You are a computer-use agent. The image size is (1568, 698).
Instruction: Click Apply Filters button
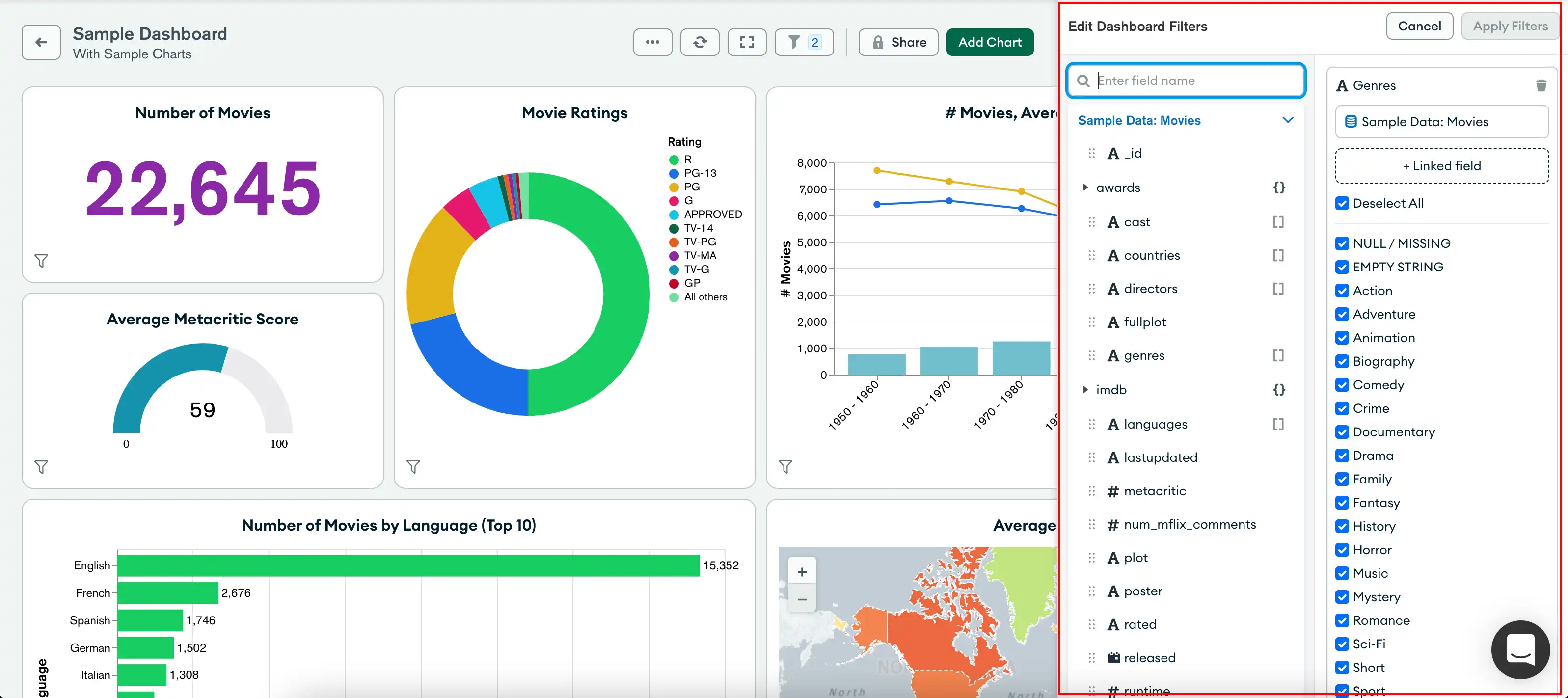[1510, 26]
